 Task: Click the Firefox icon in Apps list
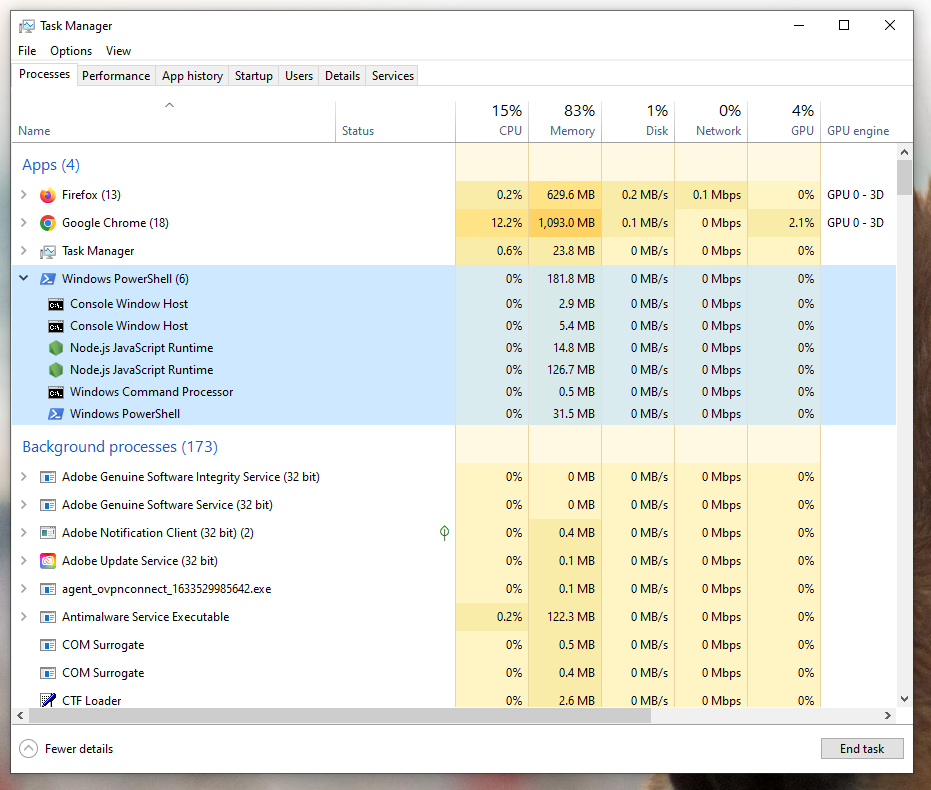(x=48, y=195)
